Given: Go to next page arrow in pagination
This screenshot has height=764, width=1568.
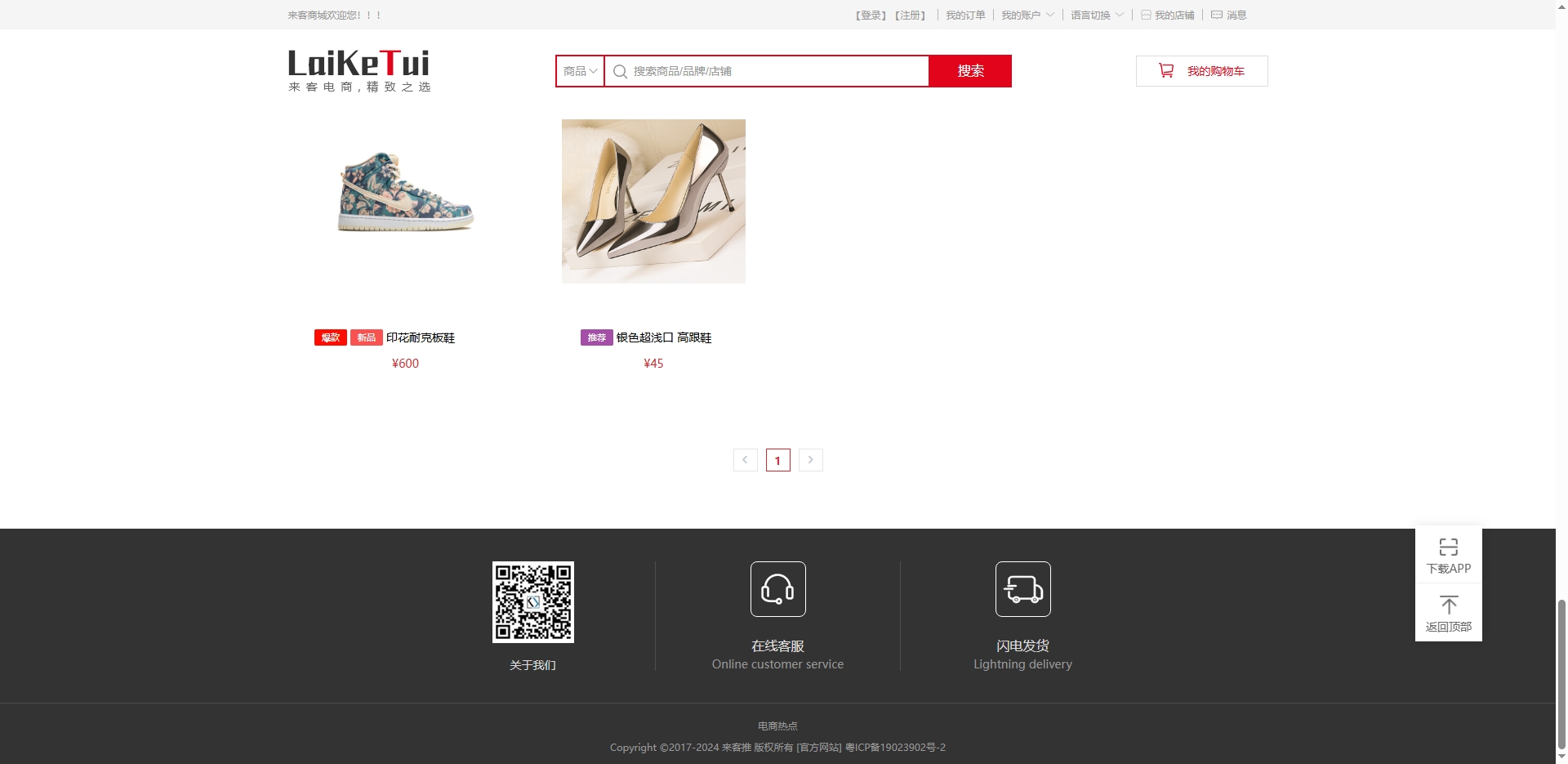Looking at the screenshot, I should point(810,460).
